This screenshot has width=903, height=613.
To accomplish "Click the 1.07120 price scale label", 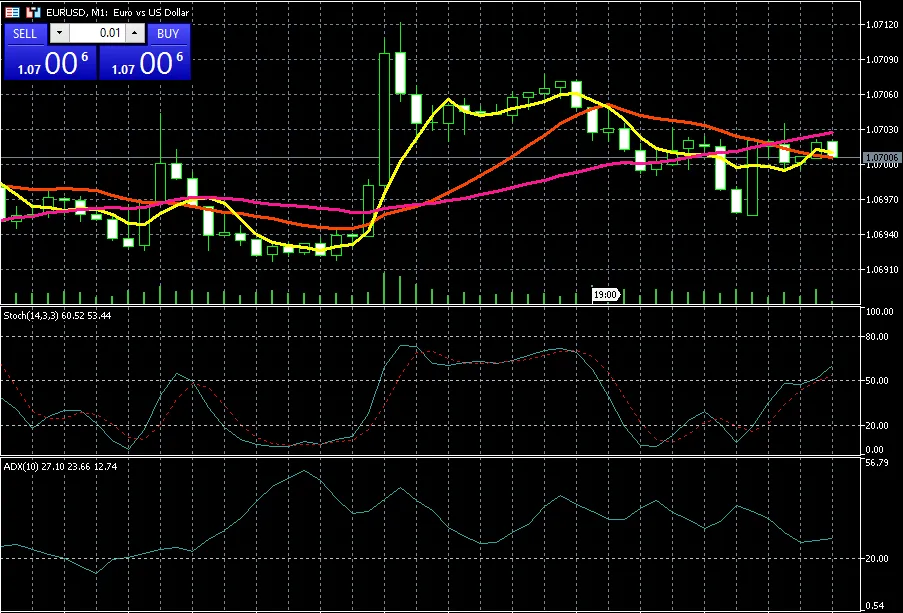I will coord(882,24).
